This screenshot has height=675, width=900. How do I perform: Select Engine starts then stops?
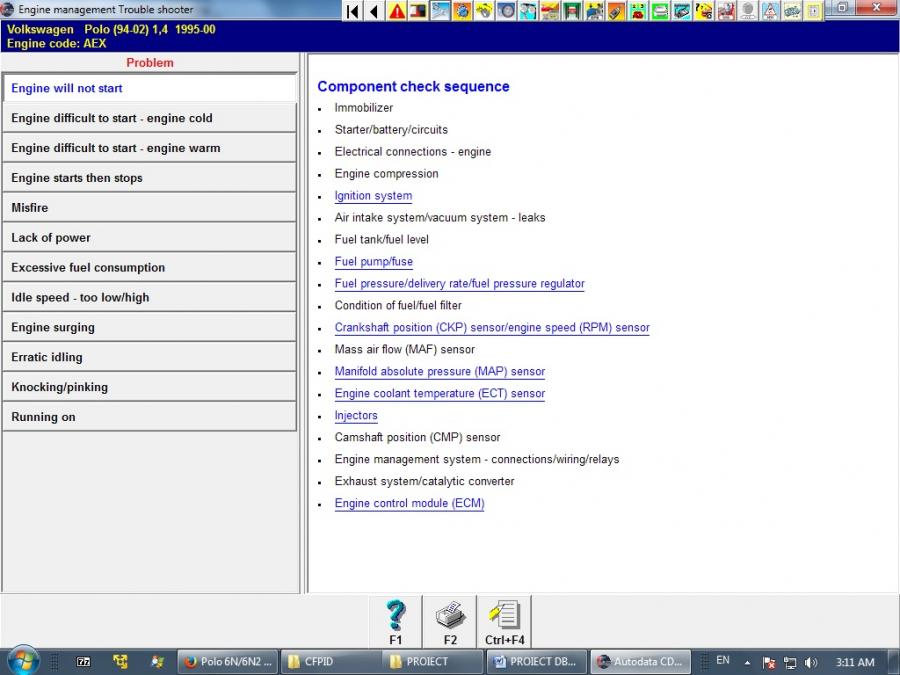149,178
